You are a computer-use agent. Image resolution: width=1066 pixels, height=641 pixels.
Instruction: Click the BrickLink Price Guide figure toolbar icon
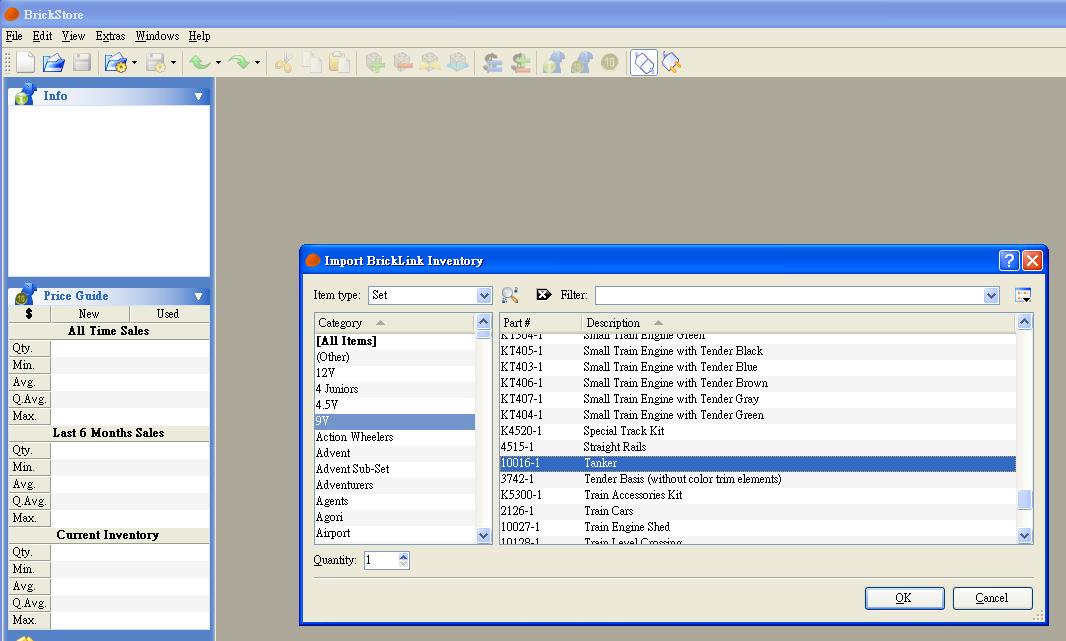point(582,63)
